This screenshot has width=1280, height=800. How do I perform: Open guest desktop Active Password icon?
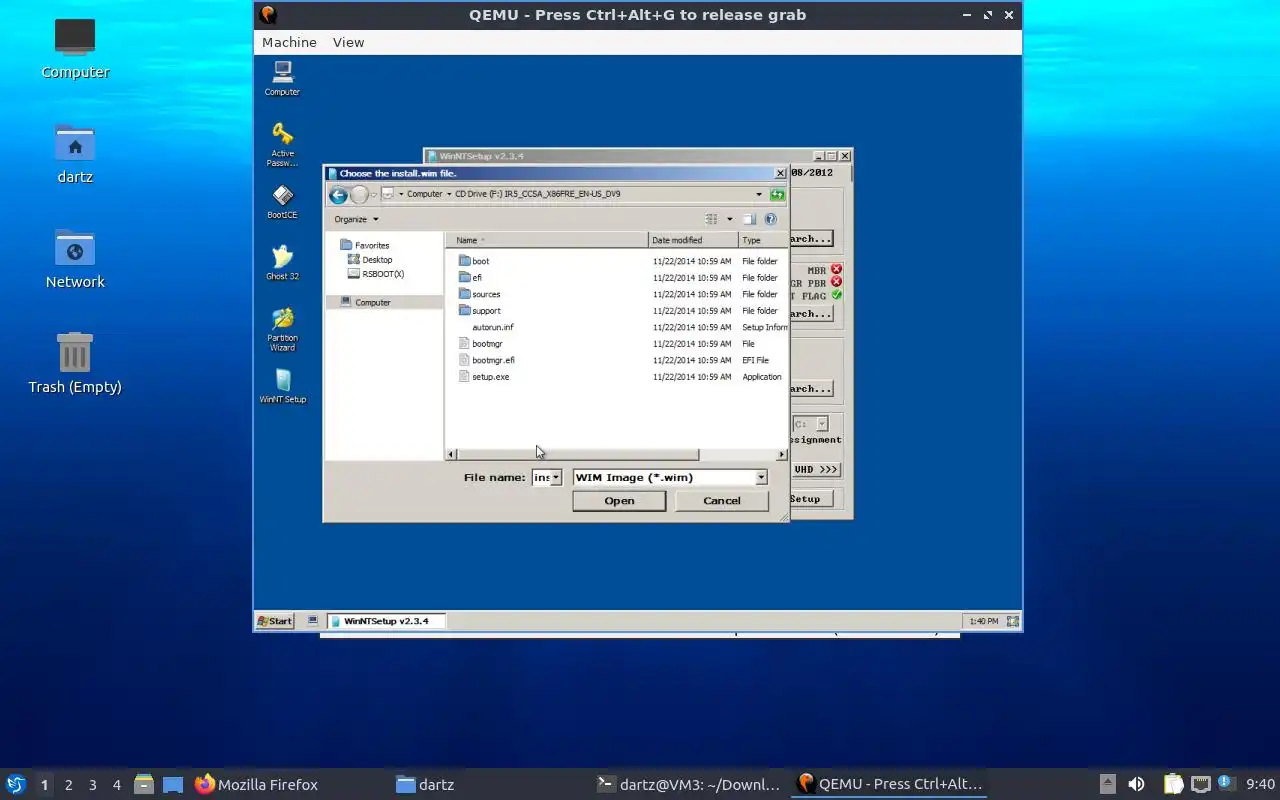click(x=283, y=144)
